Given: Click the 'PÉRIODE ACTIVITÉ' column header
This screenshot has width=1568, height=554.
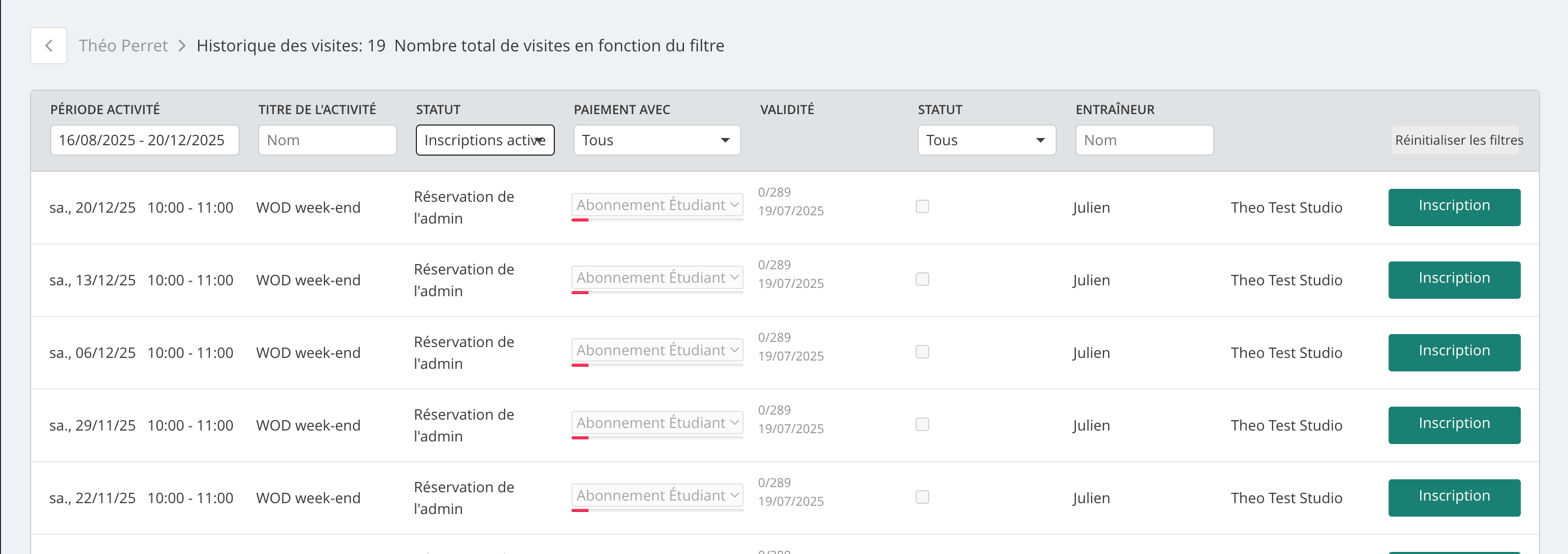Looking at the screenshot, I should click(105, 109).
